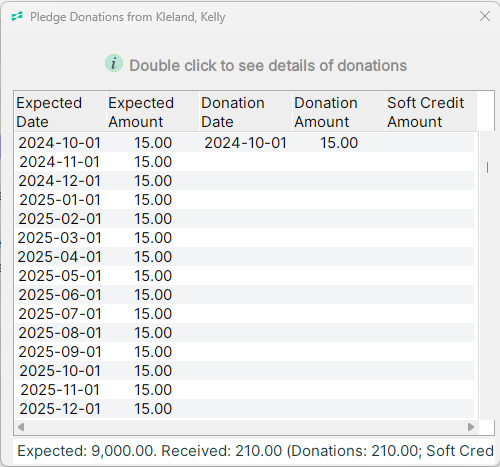Screen dimensions: 500x467
Task: Click the Donation Amount column header
Action: tap(339, 112)
